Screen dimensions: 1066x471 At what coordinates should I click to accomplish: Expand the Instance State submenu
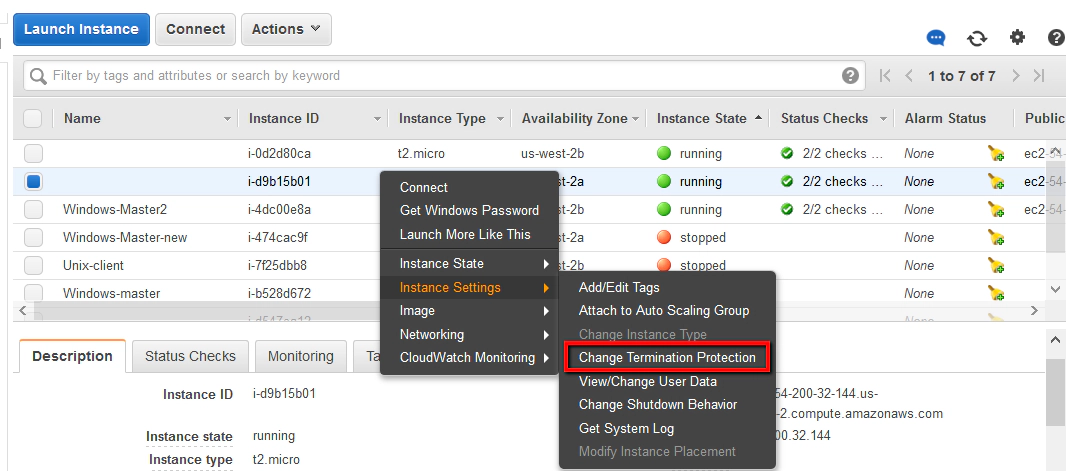469,264
